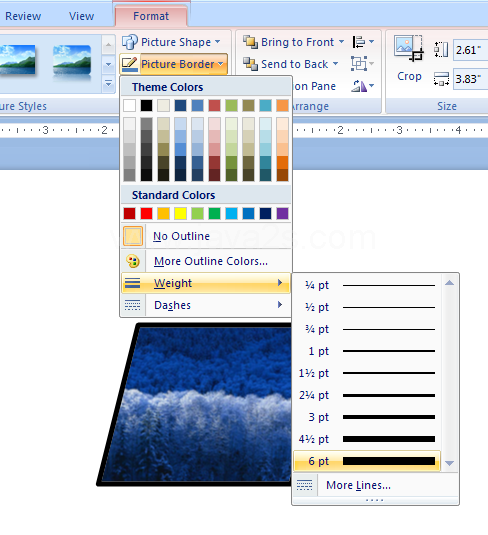Click the Crop tool icon
This screenshot has height=535, width=488.
pyautogui.click(x=409, y=48)
